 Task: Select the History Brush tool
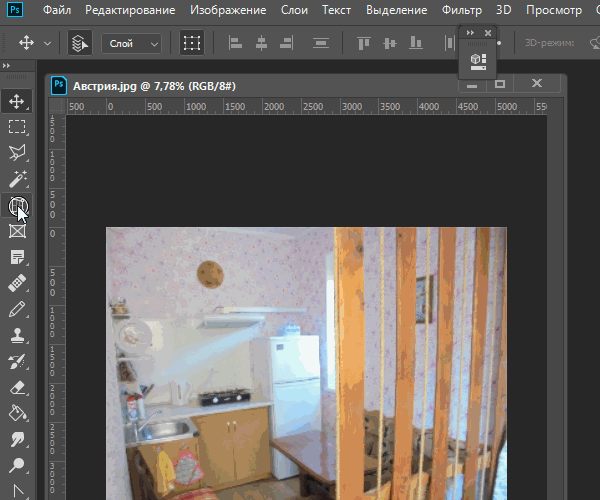(x=17, y=362)
